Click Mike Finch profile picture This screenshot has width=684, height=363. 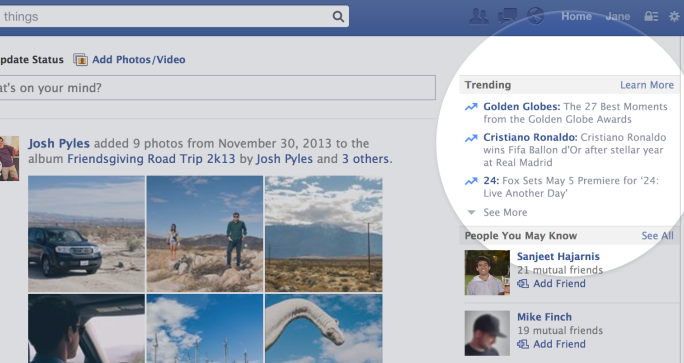tap(487, 333)
